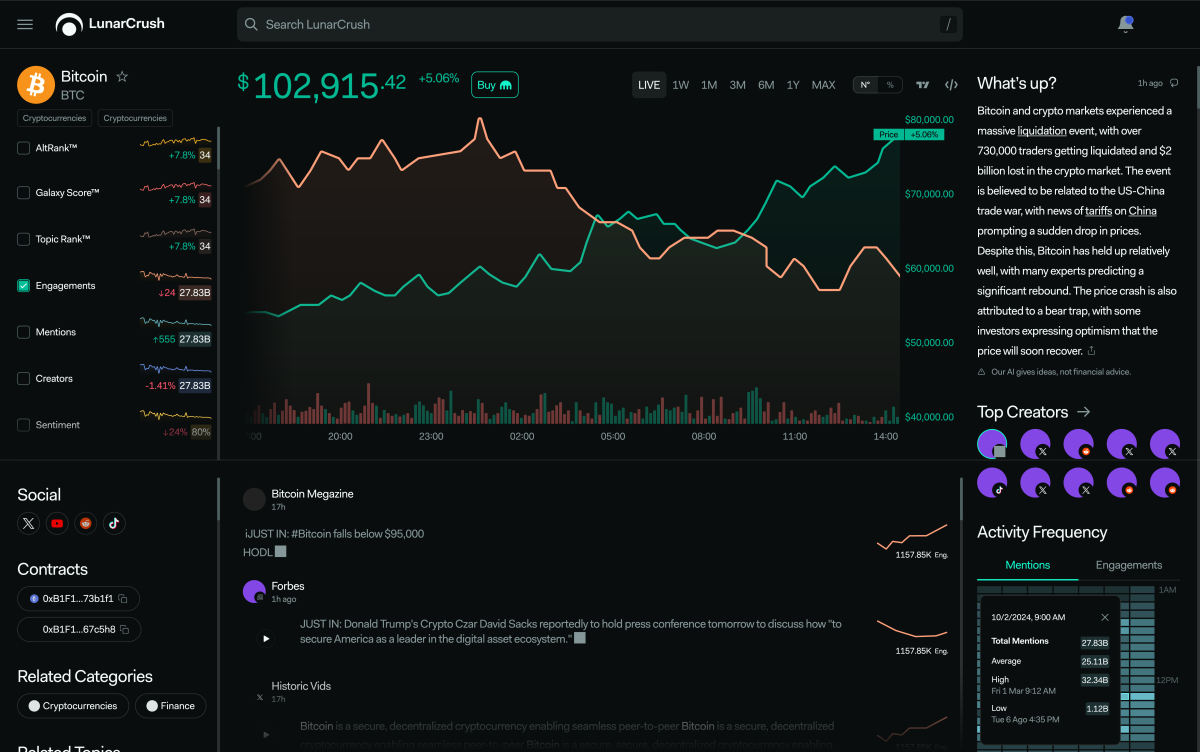Switch chart scale to percent mode
Viewport: 1200px width, 752px height.
890,85
